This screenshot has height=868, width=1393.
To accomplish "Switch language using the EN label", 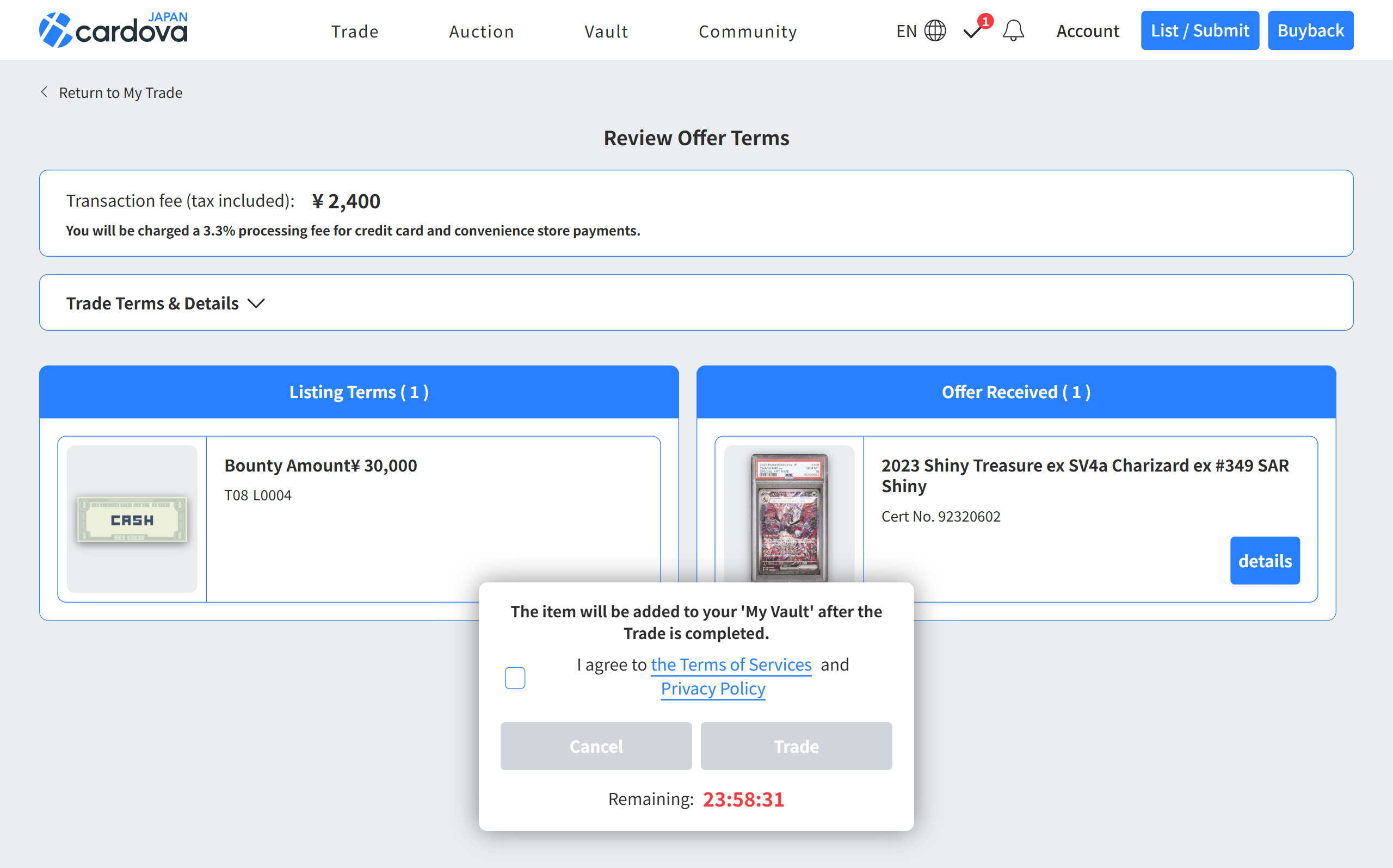I will point(906,31).
